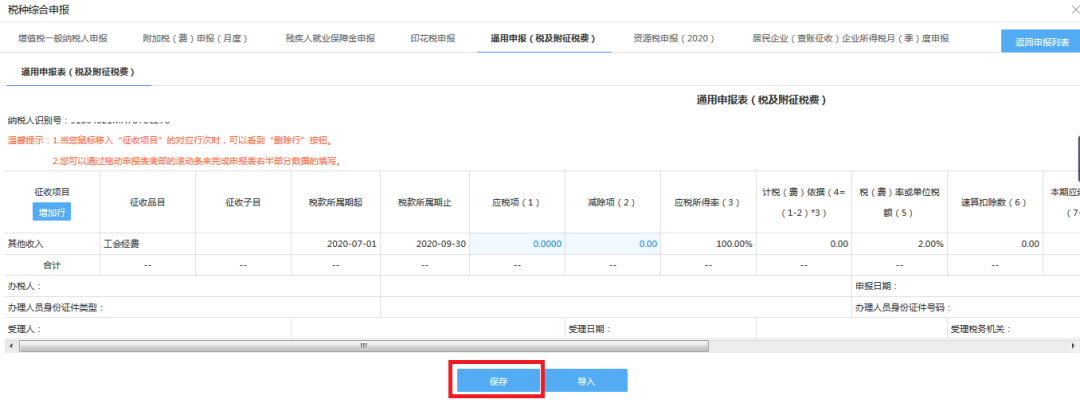This screenshot has height=407, width=1080.
Task: Click the 受理人： label
Action: tap(25, 329)
